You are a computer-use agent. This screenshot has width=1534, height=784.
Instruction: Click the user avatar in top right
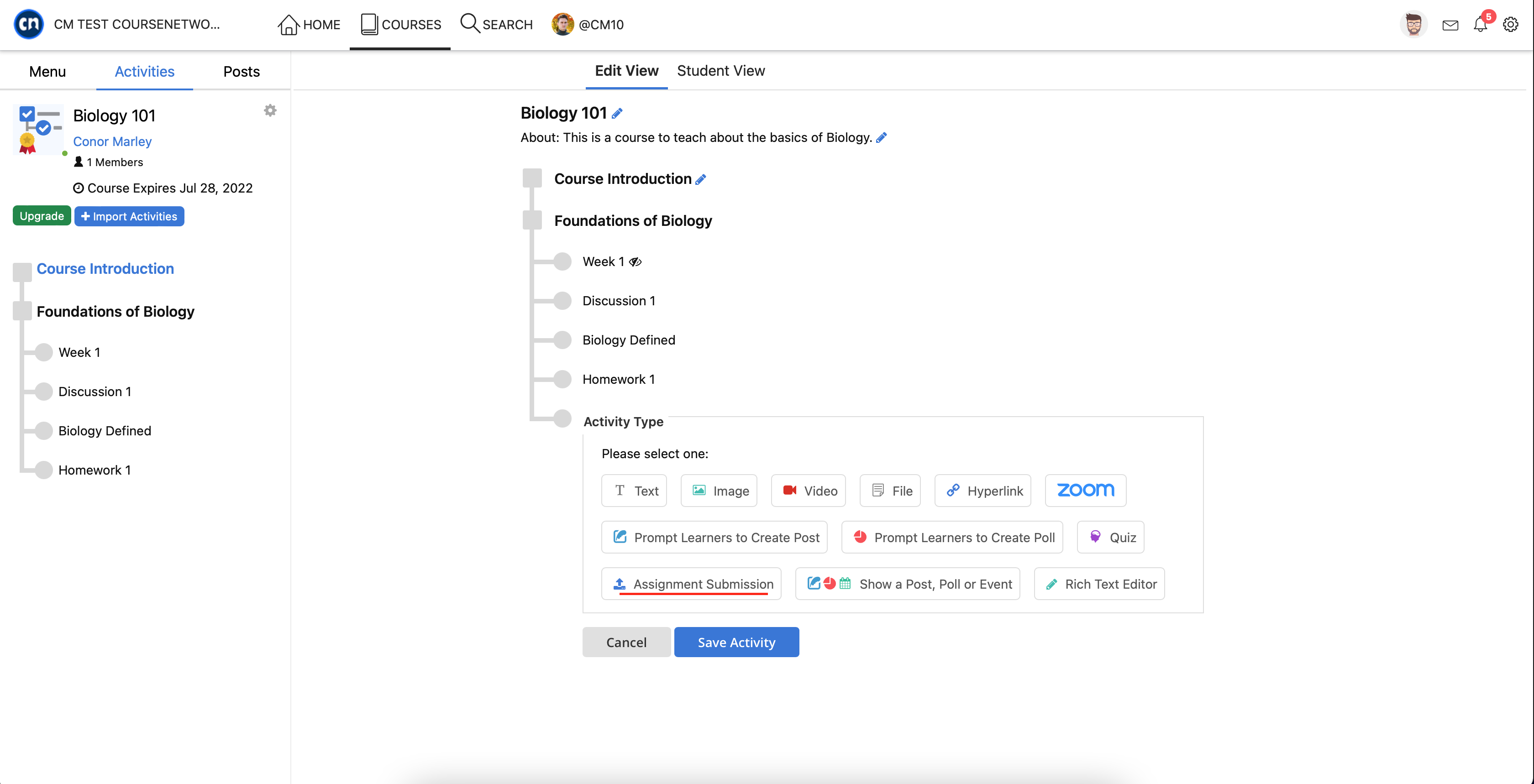[x=1414, y=24]
